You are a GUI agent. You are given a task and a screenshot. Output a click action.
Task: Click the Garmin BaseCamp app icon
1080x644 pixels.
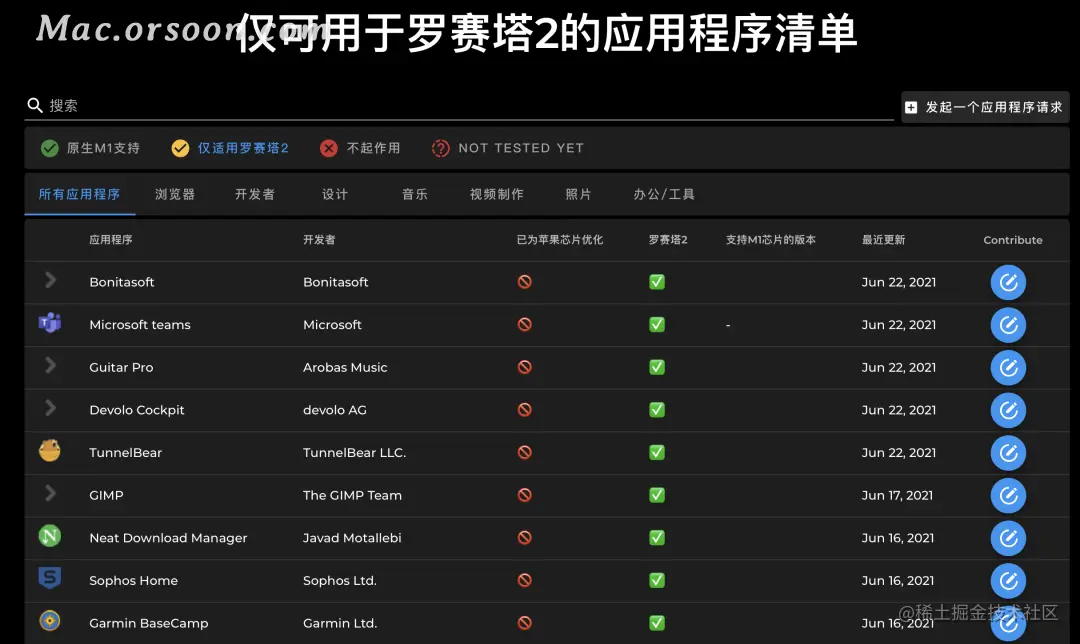[50, 621]
